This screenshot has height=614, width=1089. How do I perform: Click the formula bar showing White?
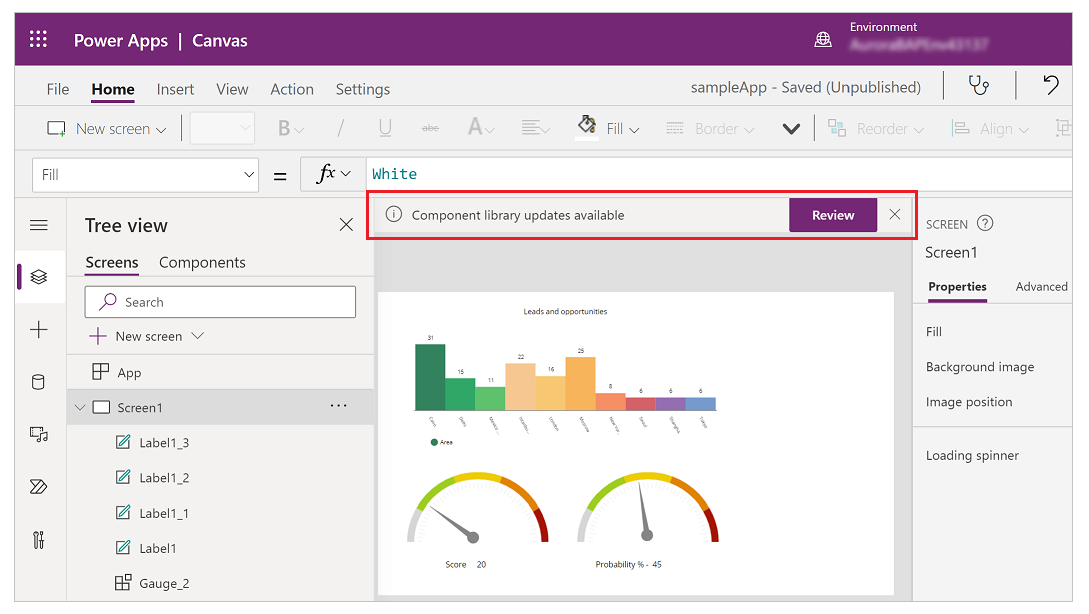(719, 174)
